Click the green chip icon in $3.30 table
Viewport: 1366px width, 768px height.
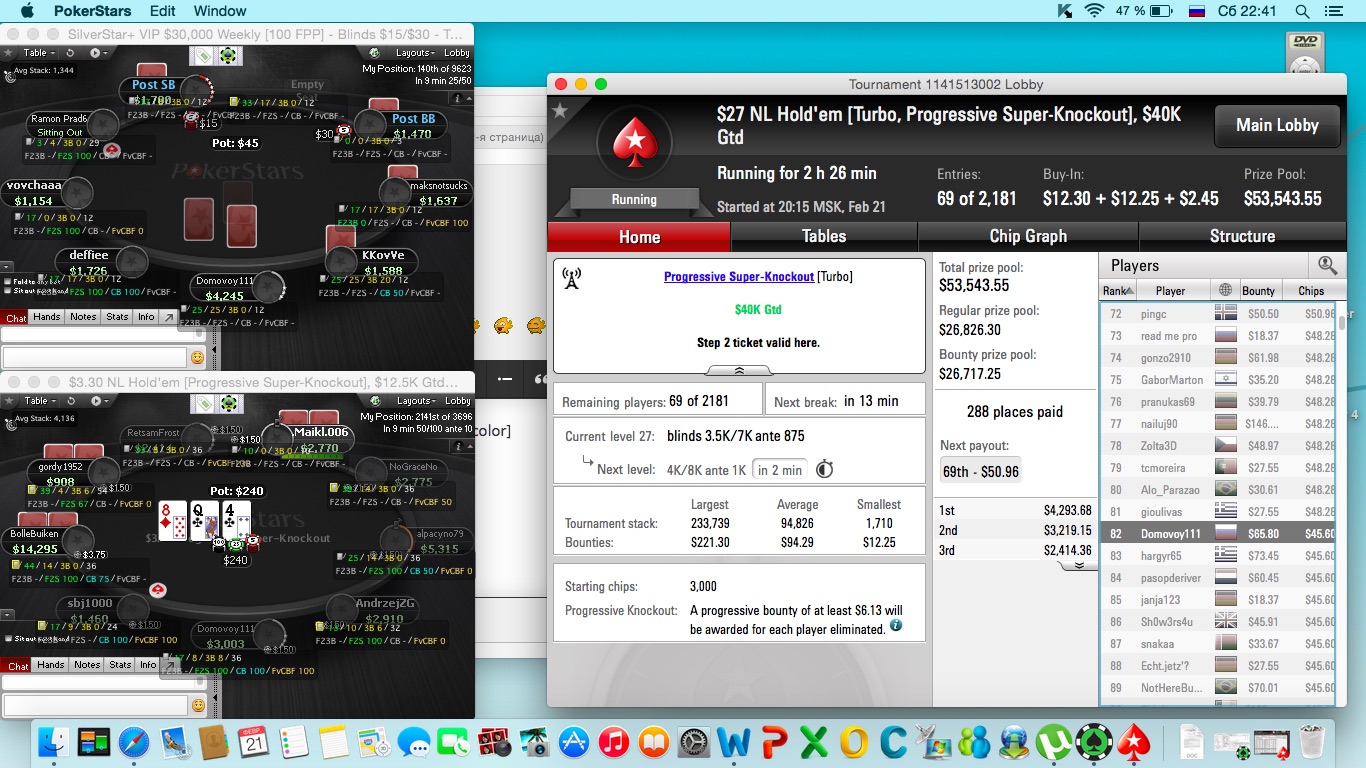coord(230,403)
